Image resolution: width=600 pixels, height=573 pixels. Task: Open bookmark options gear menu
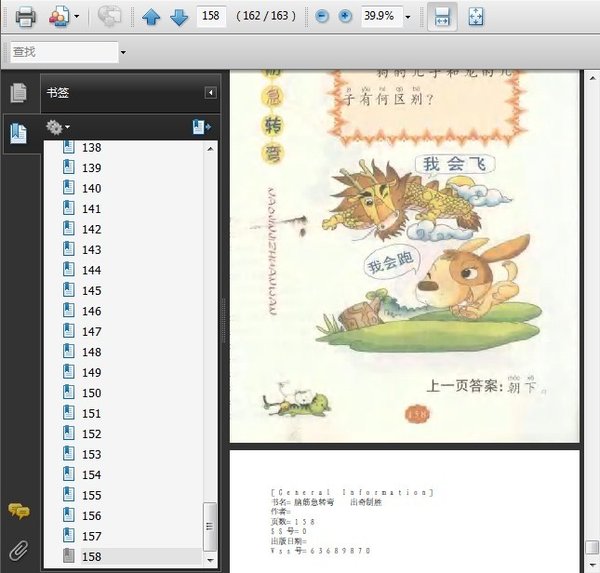pos(58,127)
